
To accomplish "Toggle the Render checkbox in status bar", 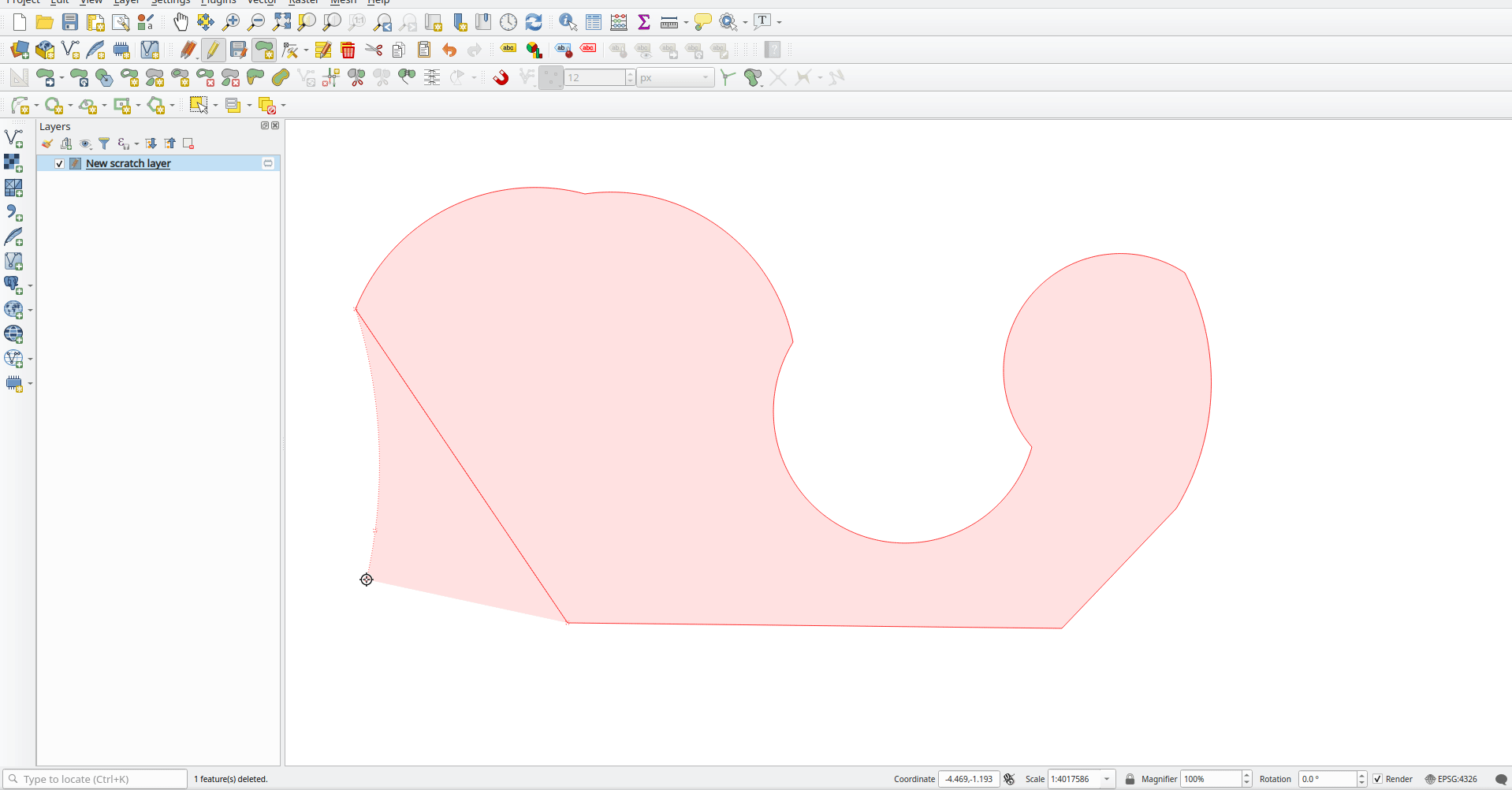I will point(1378,779).
